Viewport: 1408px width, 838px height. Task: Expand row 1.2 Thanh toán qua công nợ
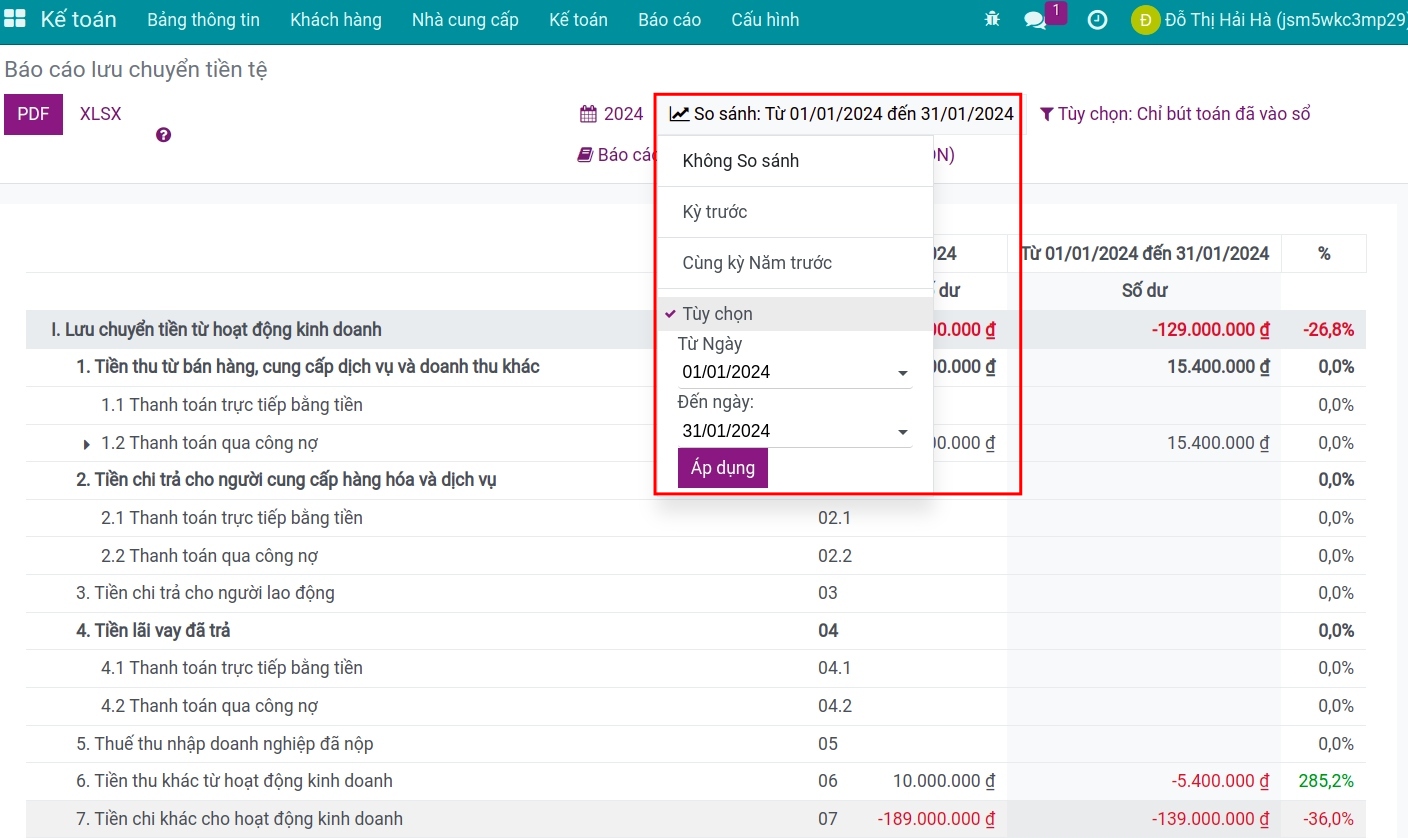tap(87, 443)
